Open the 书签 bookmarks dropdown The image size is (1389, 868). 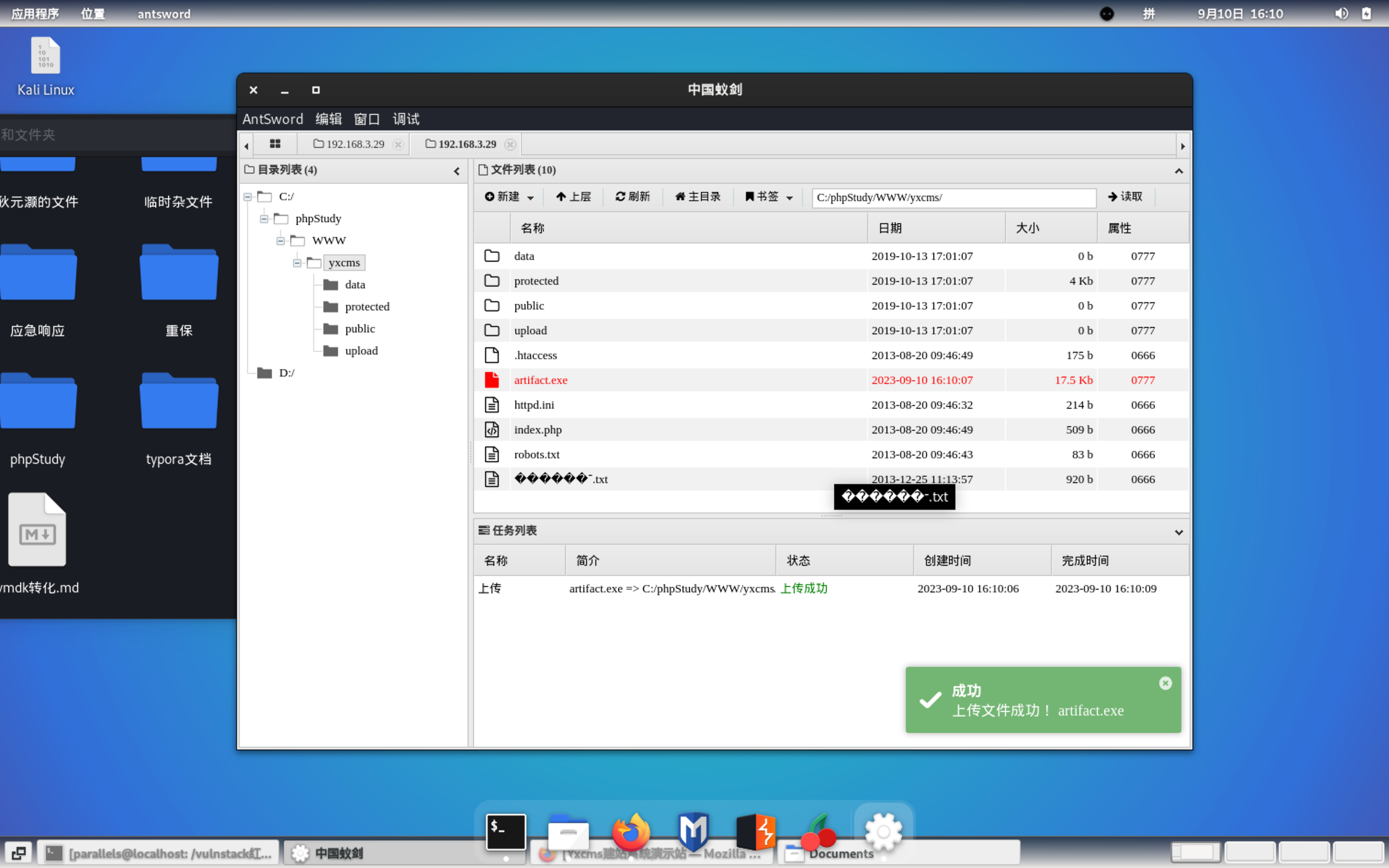point(769,197)
